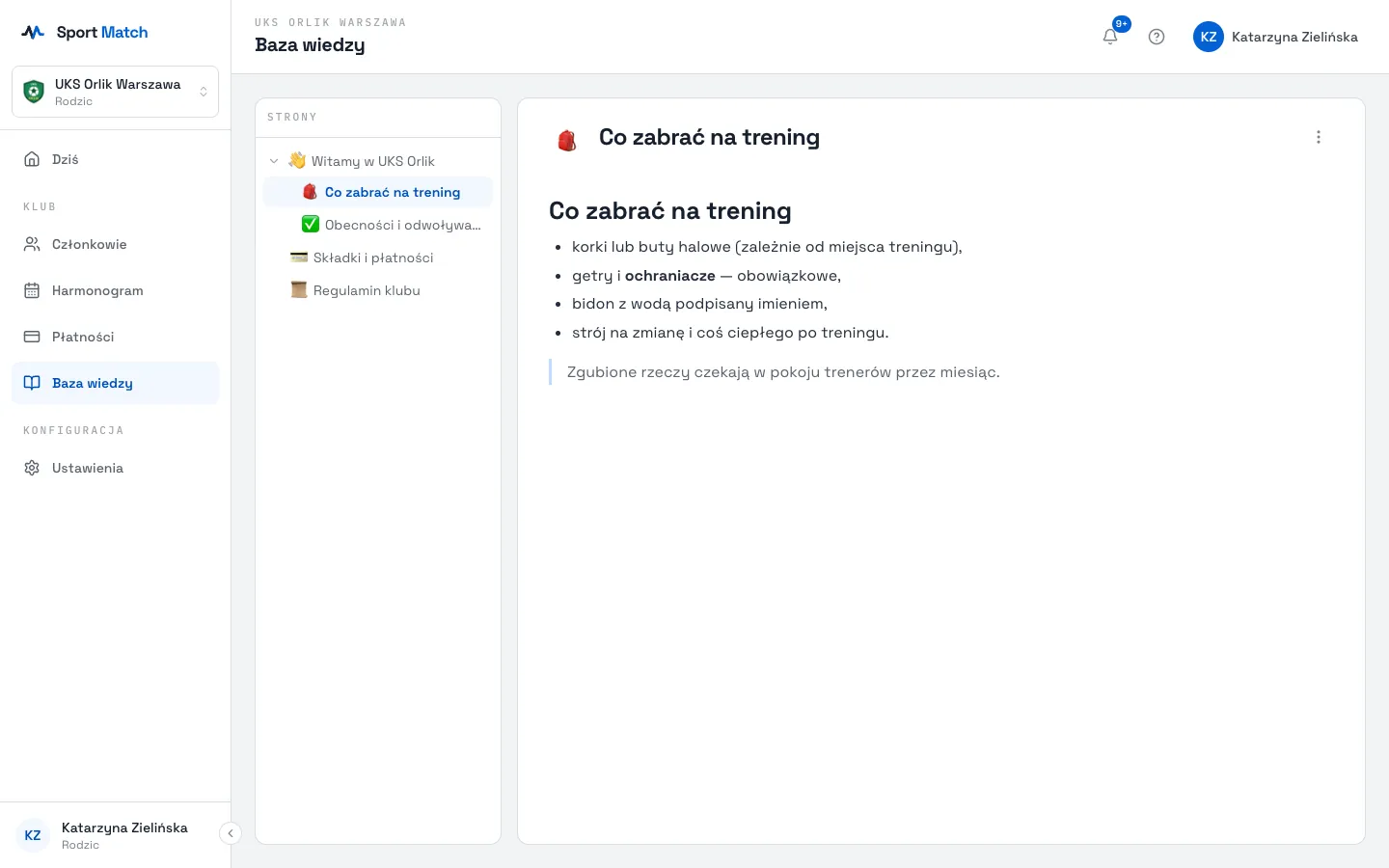Screen dimensions: 1389x868
Task: Collapse the Witamy w UKS Orlik tree chevron
Action: coord(274,161)
